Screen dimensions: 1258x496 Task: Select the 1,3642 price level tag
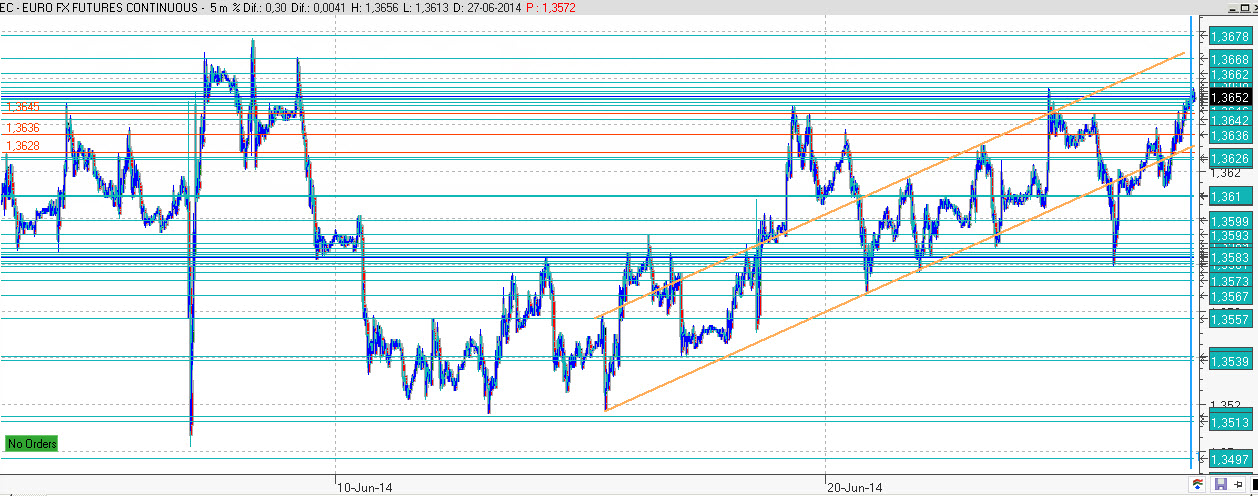pos(1229,120)
